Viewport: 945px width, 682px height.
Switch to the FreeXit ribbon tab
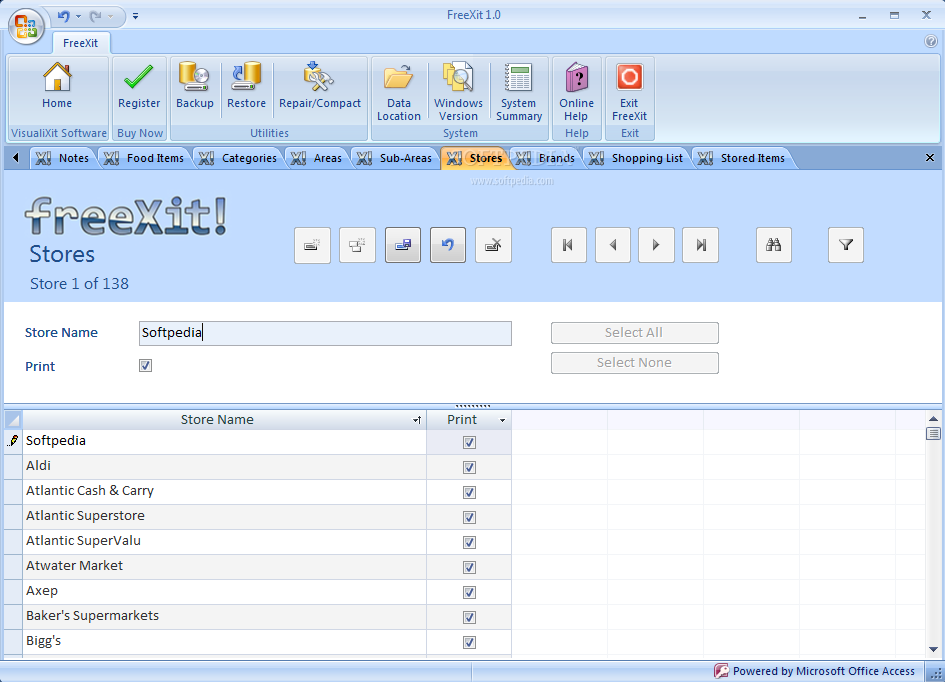pyautogui.click(x=80, y=43)
